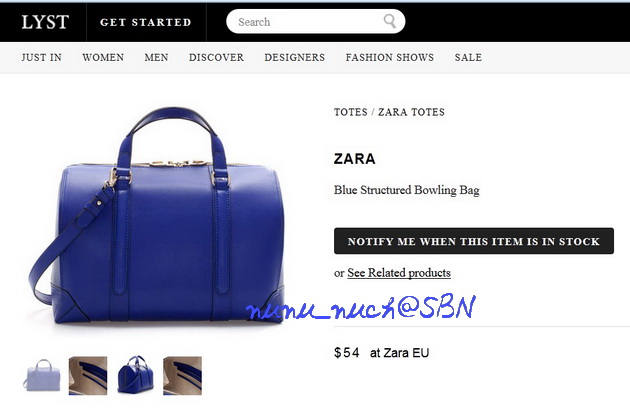630x410 pixels.
Task: Open See Related products link
Action: click(x=399, y=273)
